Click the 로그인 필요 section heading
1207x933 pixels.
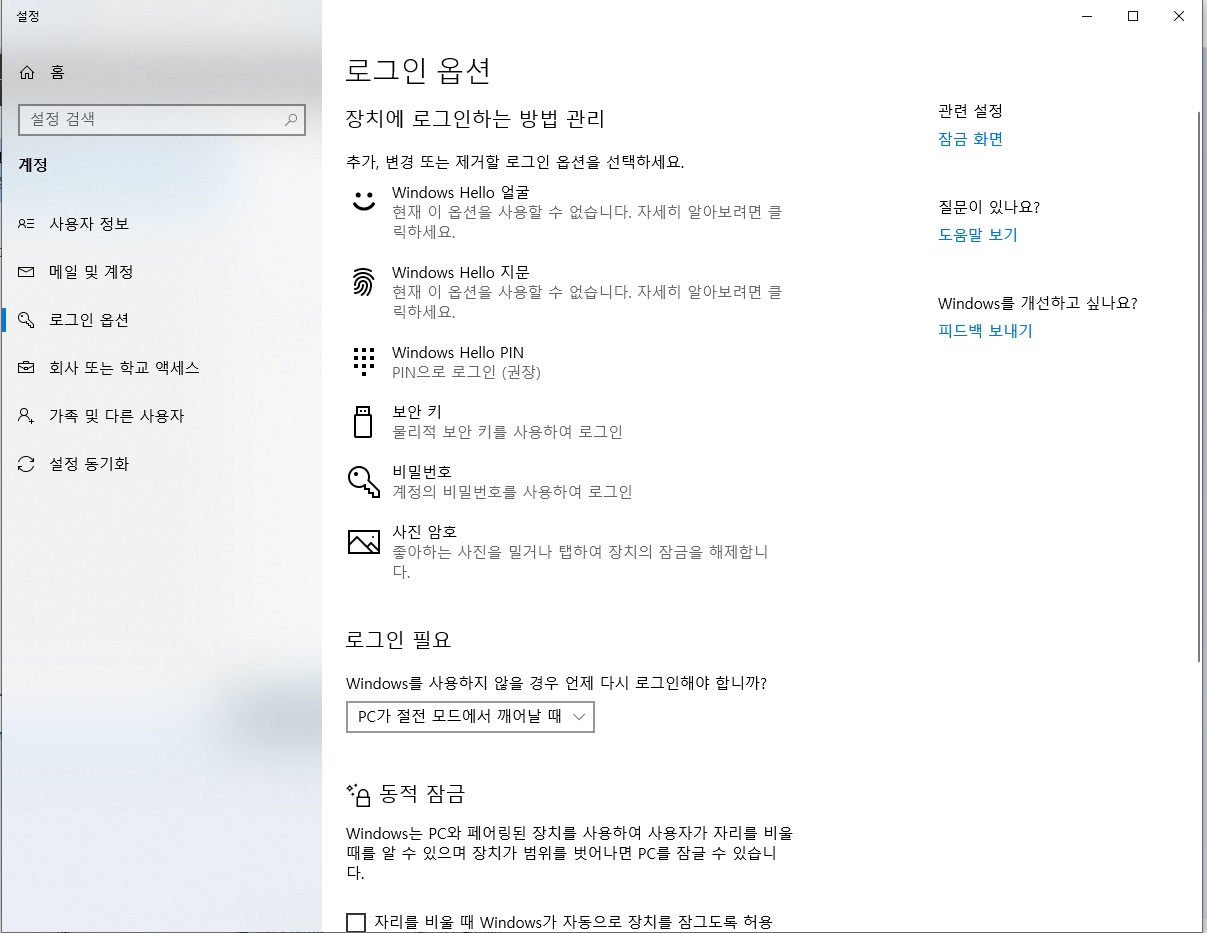click(x=398, y=639)
